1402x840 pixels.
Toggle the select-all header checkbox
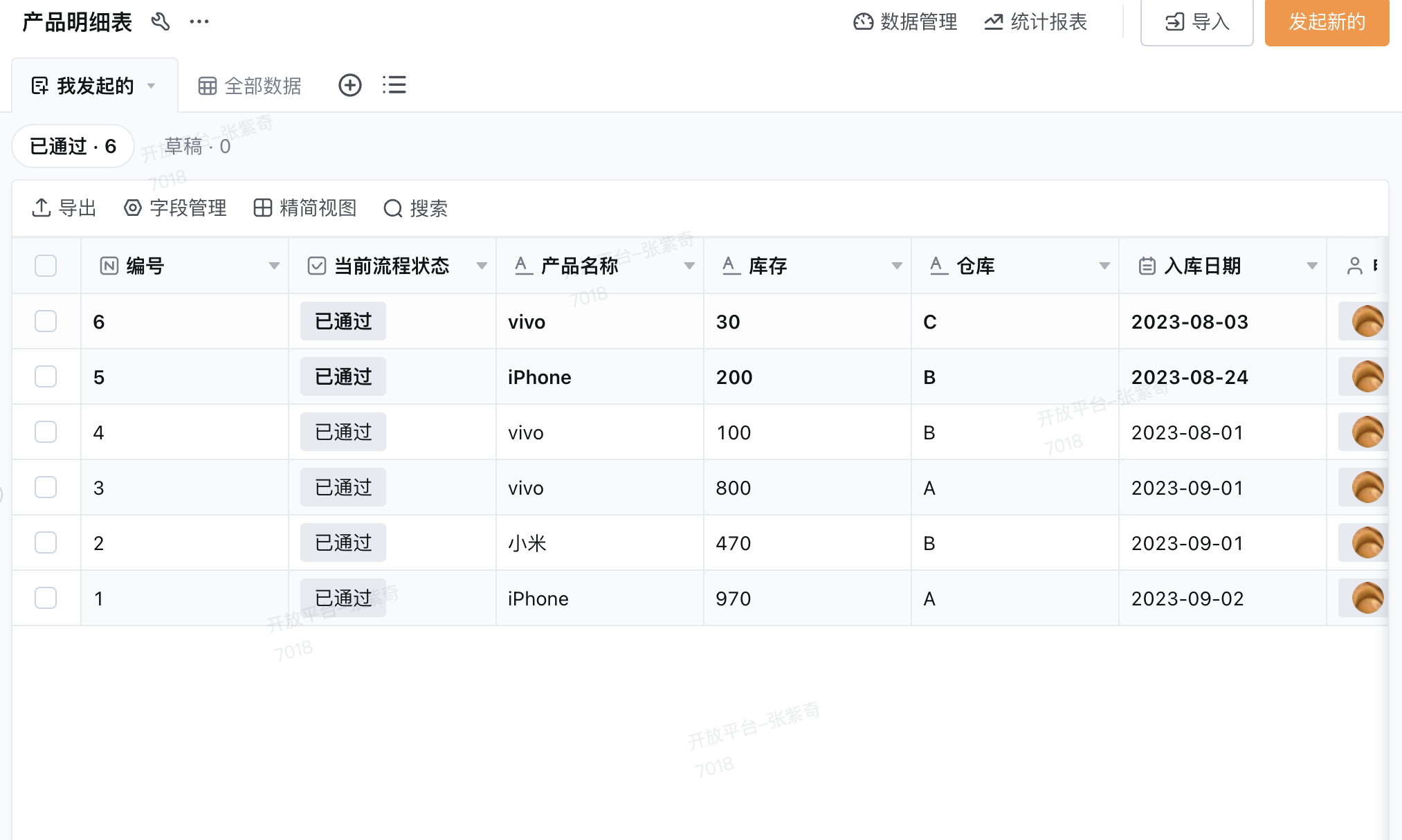coord(46,266)
